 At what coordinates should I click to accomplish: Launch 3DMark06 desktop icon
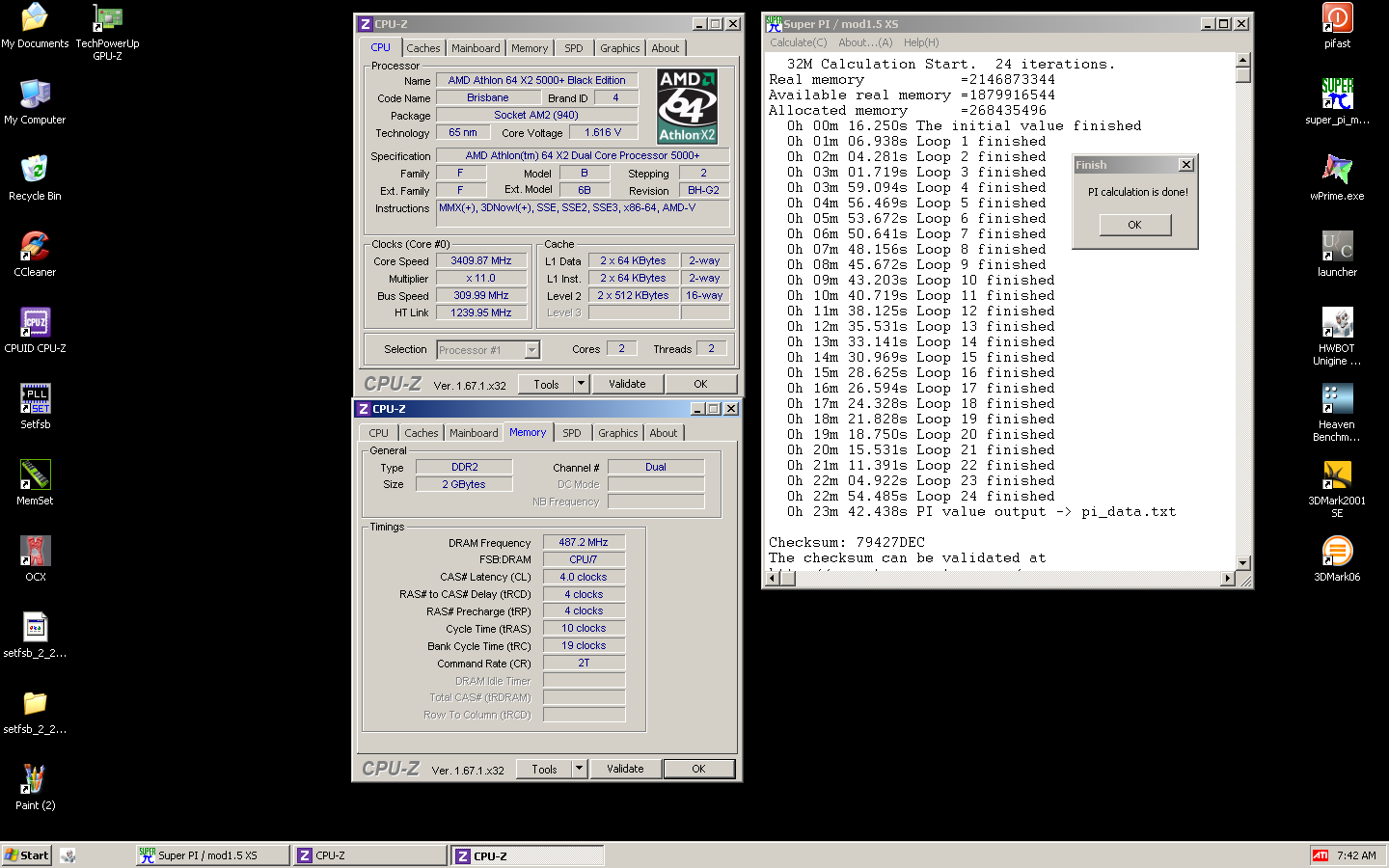coord(1337,559)
